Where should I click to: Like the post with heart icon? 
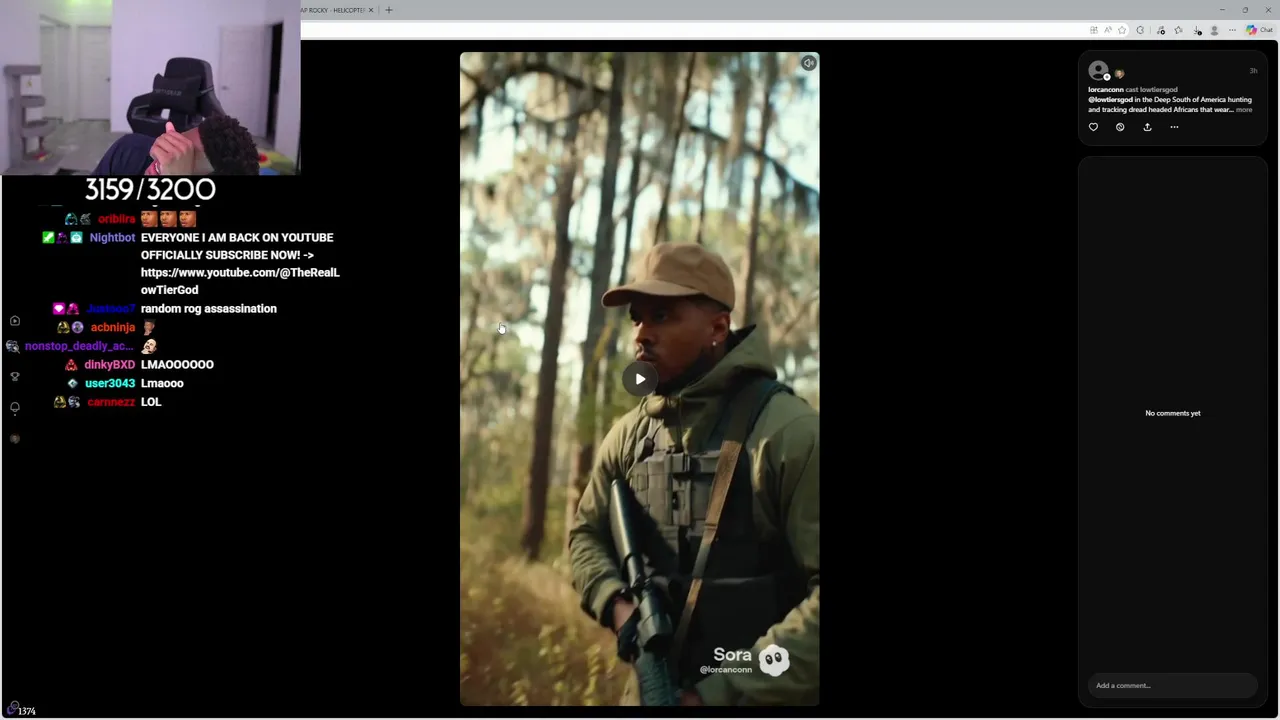pos(1093,127)
